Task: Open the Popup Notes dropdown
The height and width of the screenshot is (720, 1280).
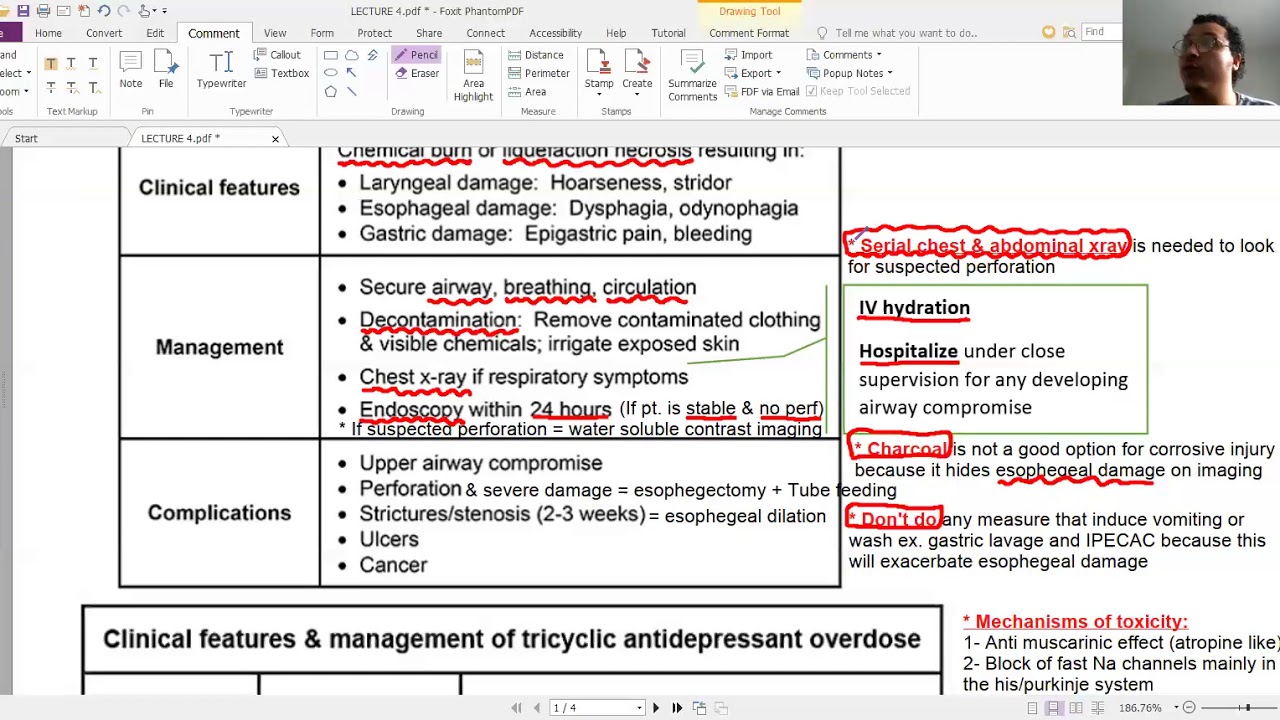Action: [x=849, y=73]
